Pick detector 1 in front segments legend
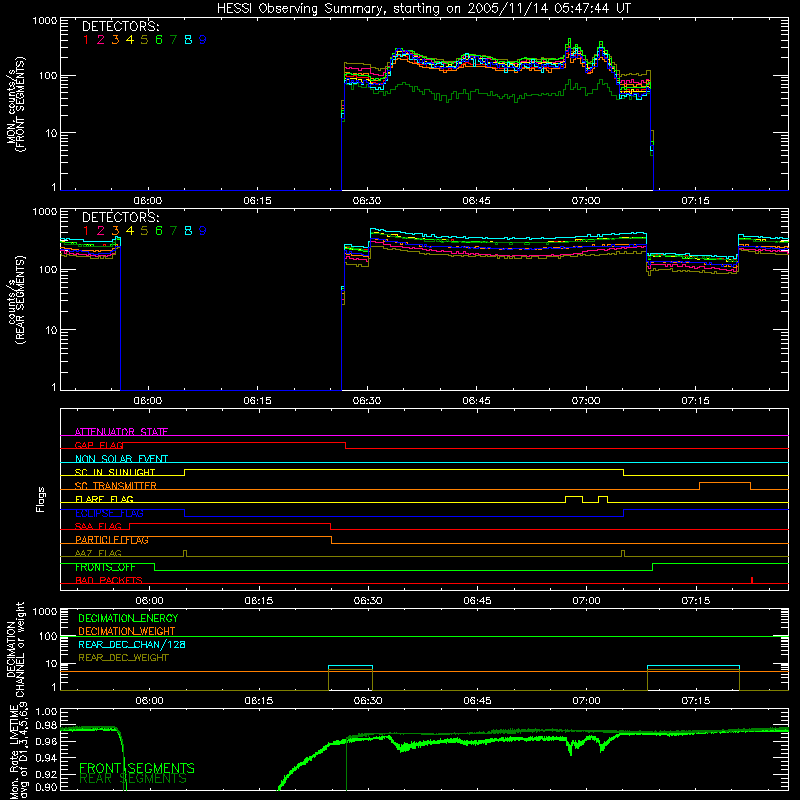Viewport: 800px width, 800px height. click(86, 40)
